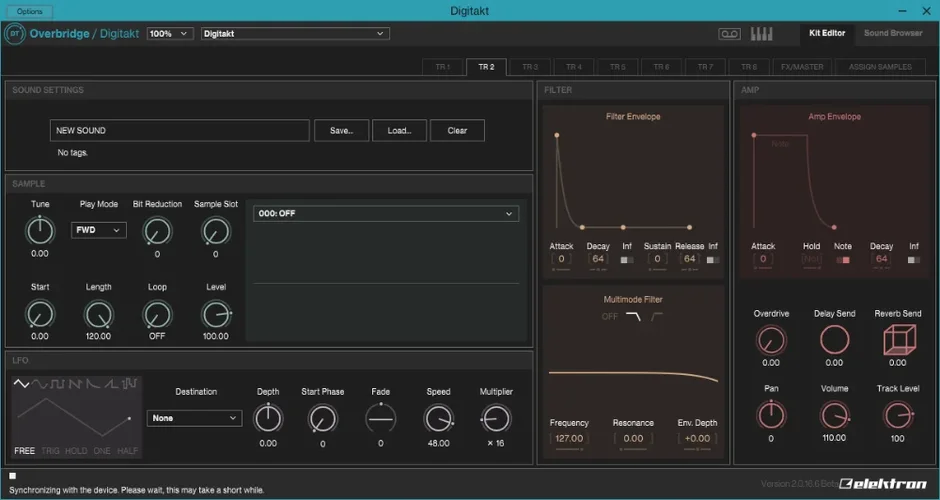Open the Options menu button

coord(29,11)
